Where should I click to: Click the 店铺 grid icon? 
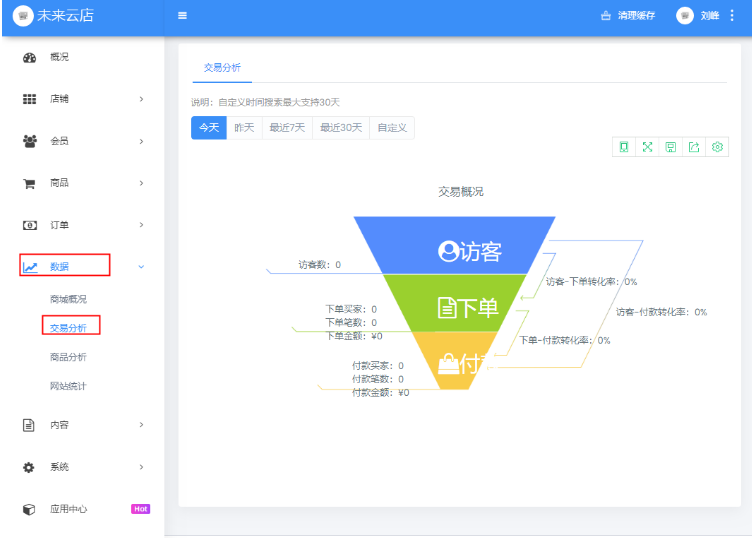[29, 99]
